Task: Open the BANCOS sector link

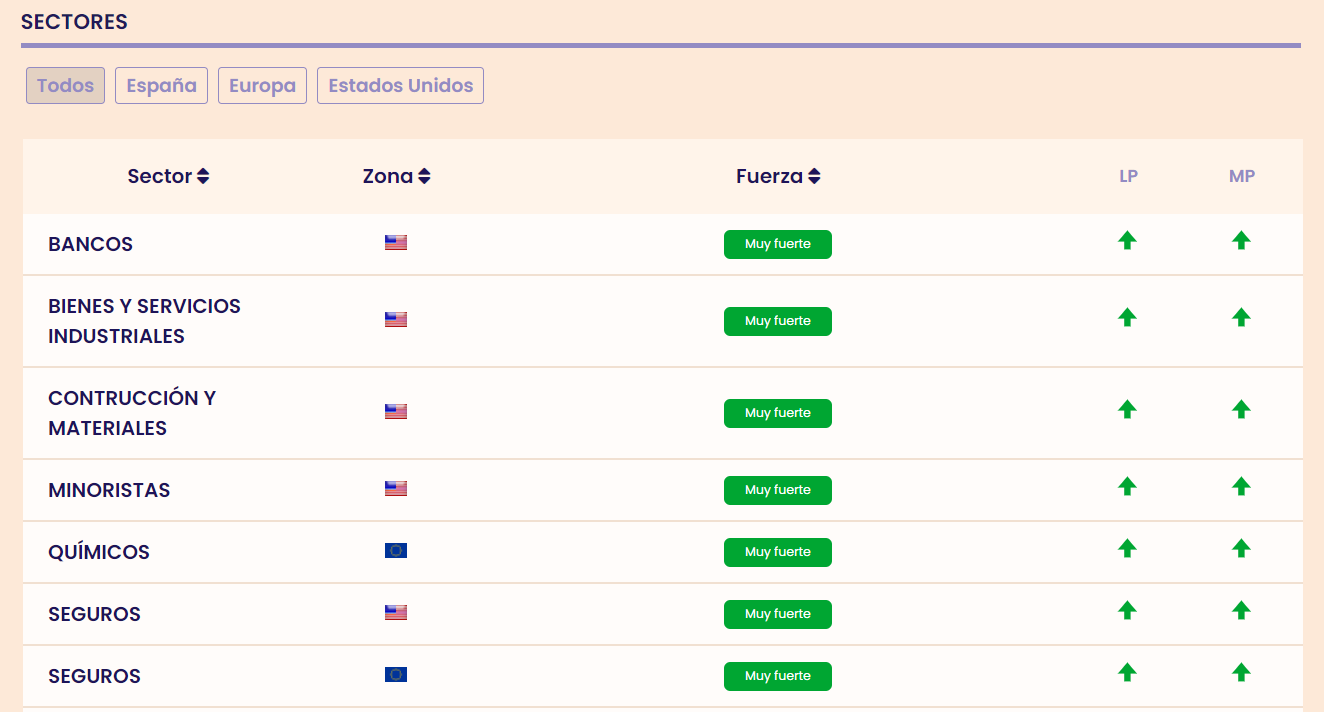Action: tap(90, 244)
